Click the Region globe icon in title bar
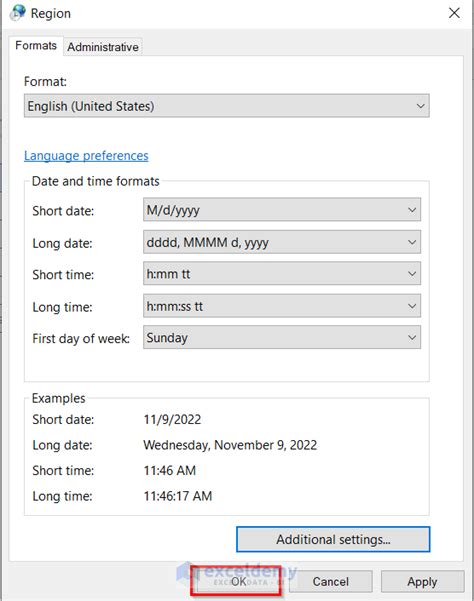This screenshot has height=601, width=474. (18, 13)
